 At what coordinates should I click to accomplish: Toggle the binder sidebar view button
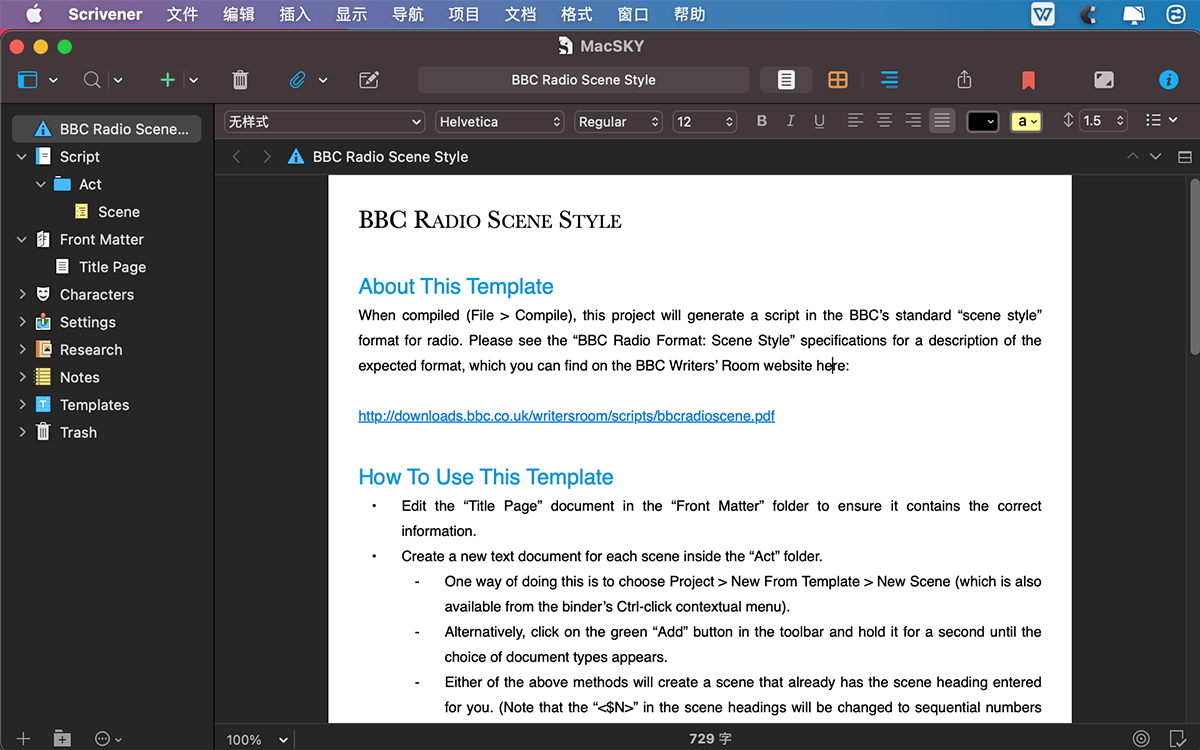tap(27, 80)
